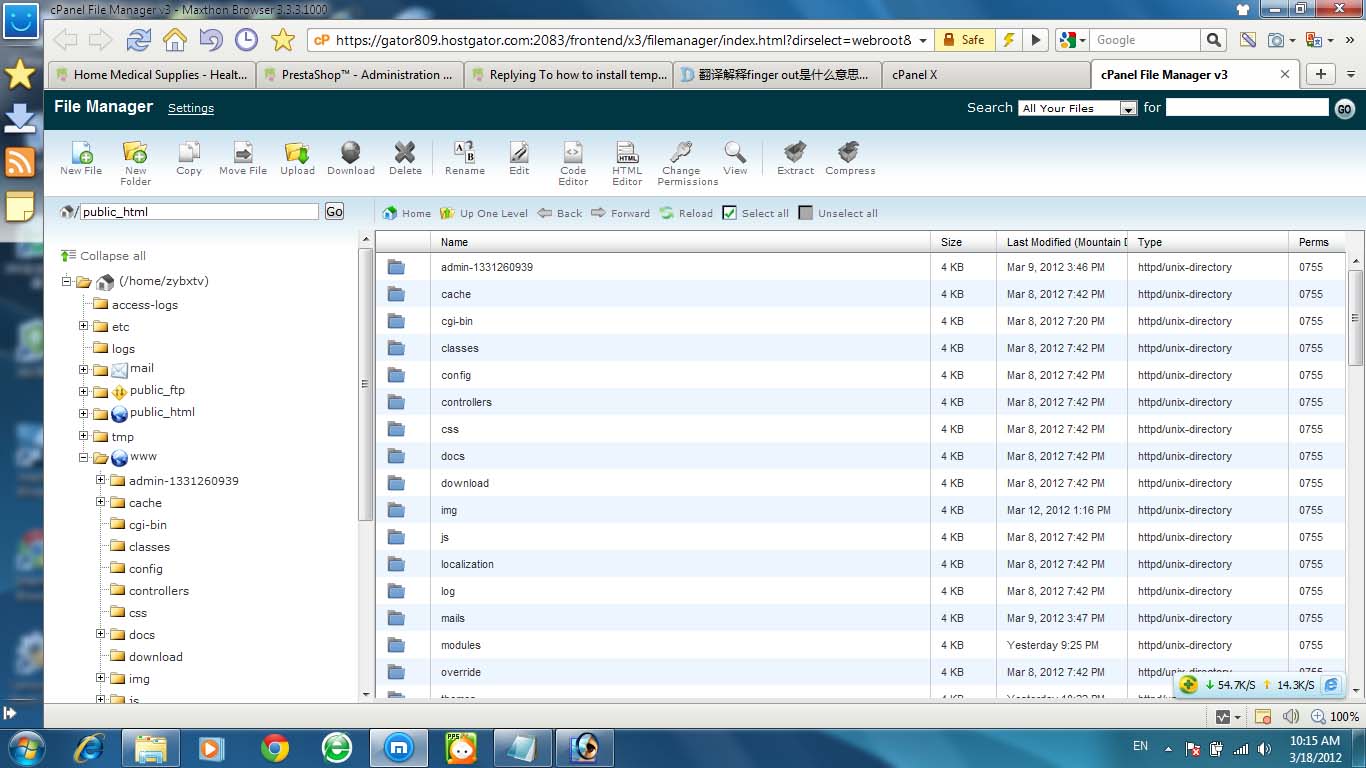Expand the mail folder in tree
The height and width of the screenshot is (768, 1366).
click(x=84, y=369)
